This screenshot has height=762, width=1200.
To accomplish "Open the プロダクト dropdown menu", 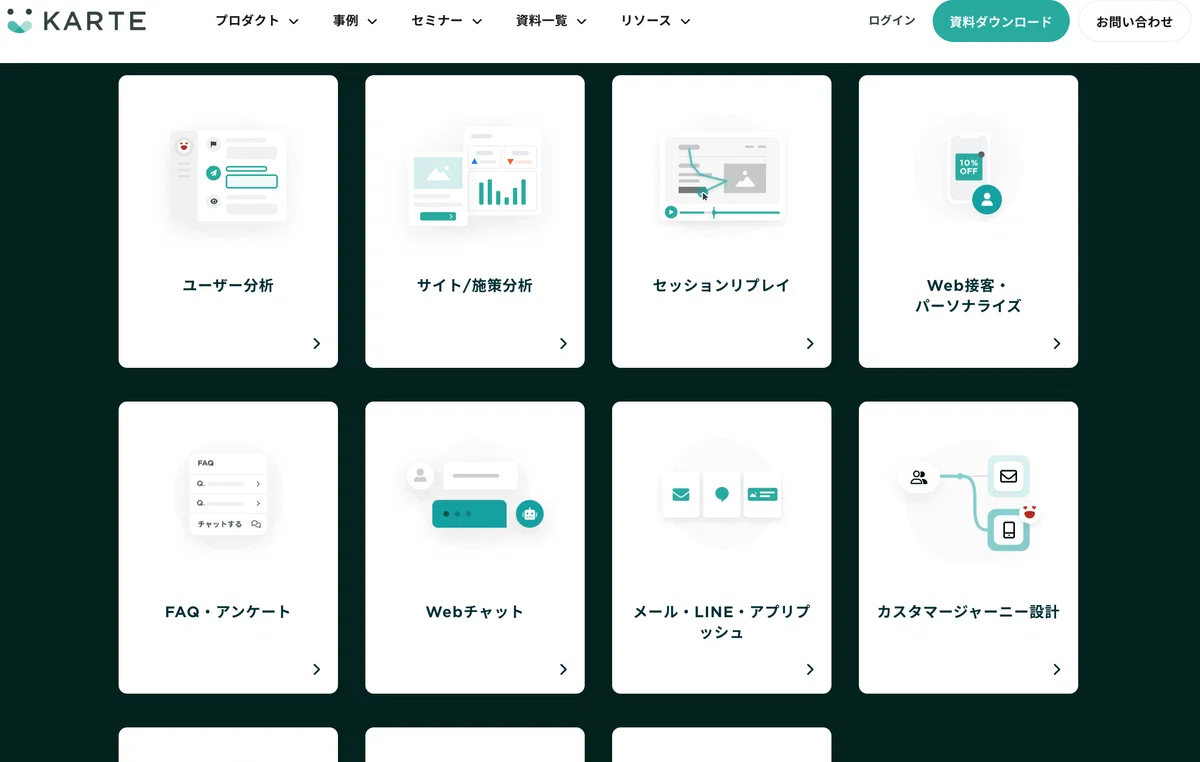I will click(x=257, y=21).
